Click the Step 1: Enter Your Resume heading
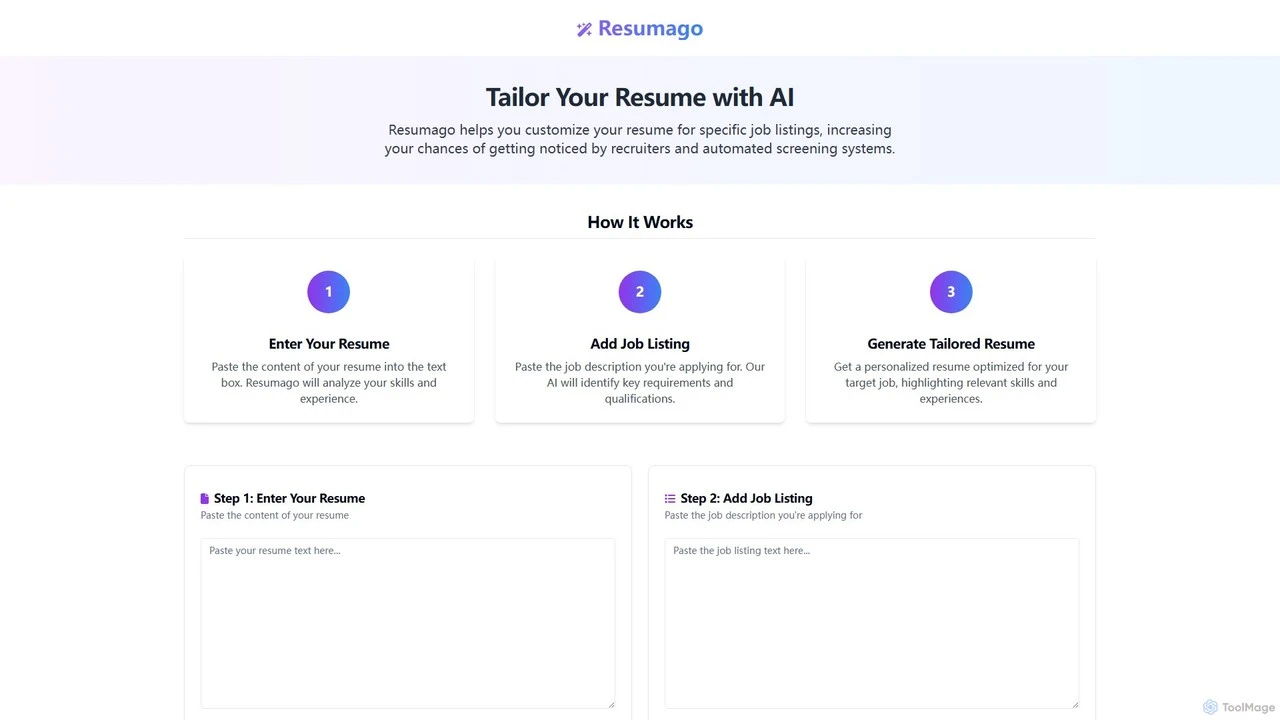Screen dimensions: 1280x720 click(x=289, y=498)
